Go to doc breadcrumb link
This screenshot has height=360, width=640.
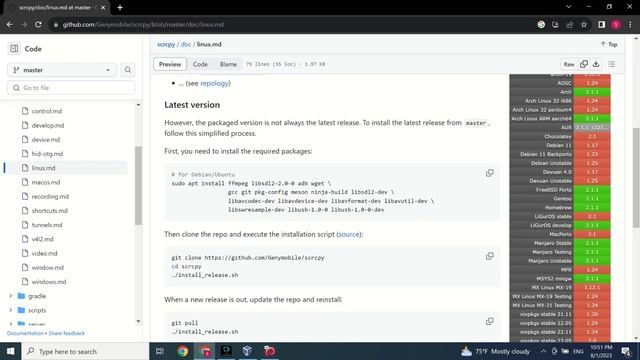(186, 44)
